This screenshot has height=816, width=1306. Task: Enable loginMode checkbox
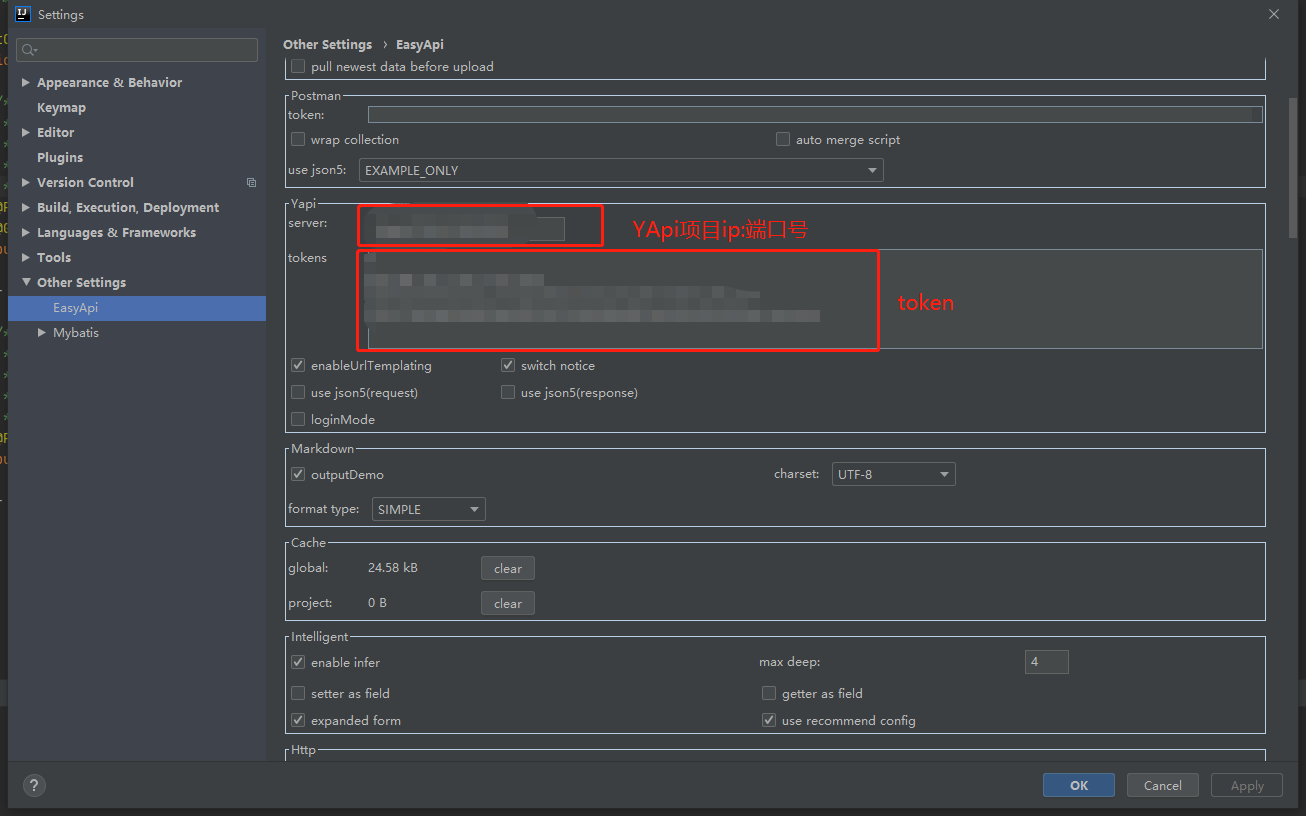pos(298,420)
